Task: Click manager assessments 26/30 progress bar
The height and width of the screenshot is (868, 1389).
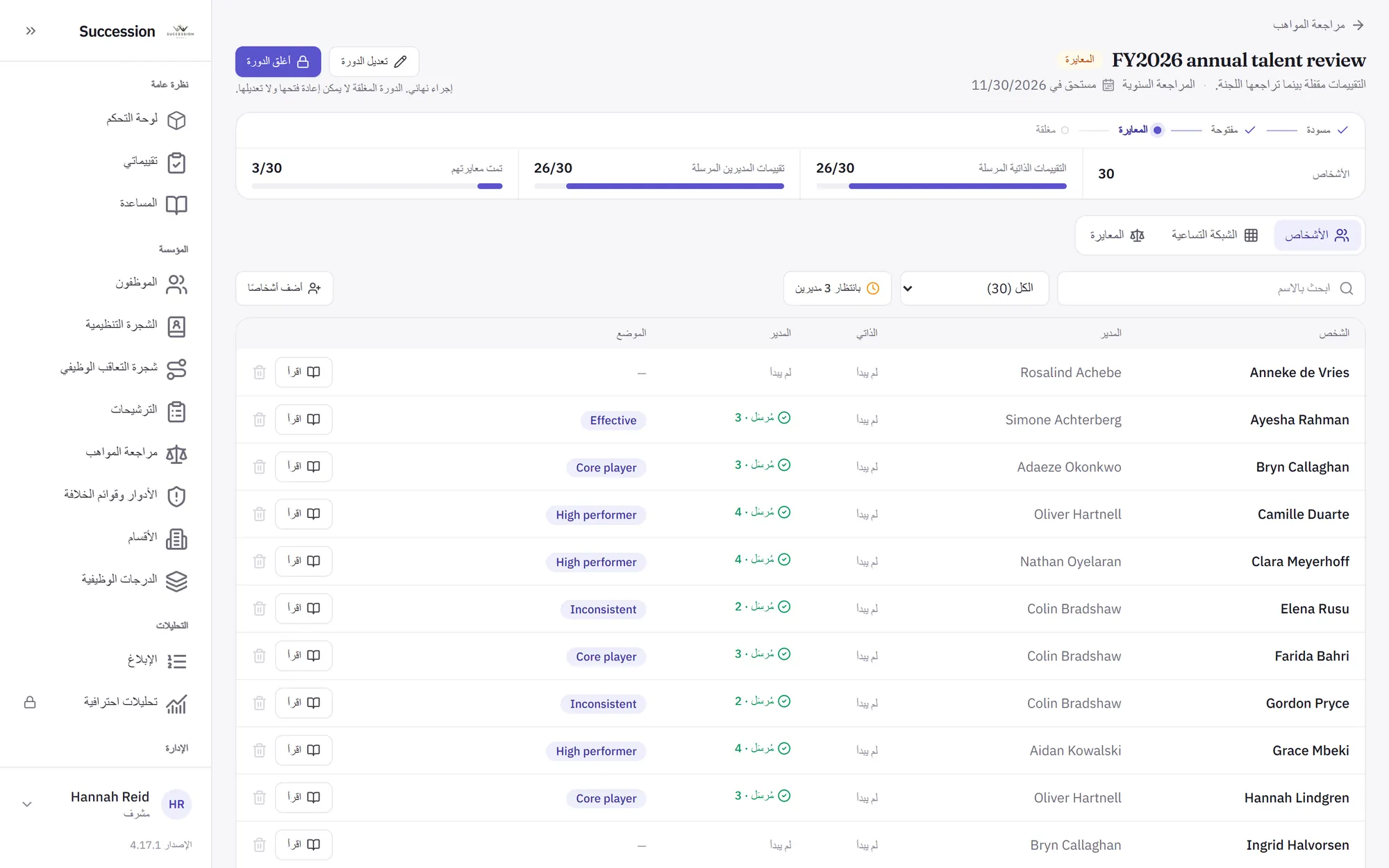Action: (x=659, y=186)
